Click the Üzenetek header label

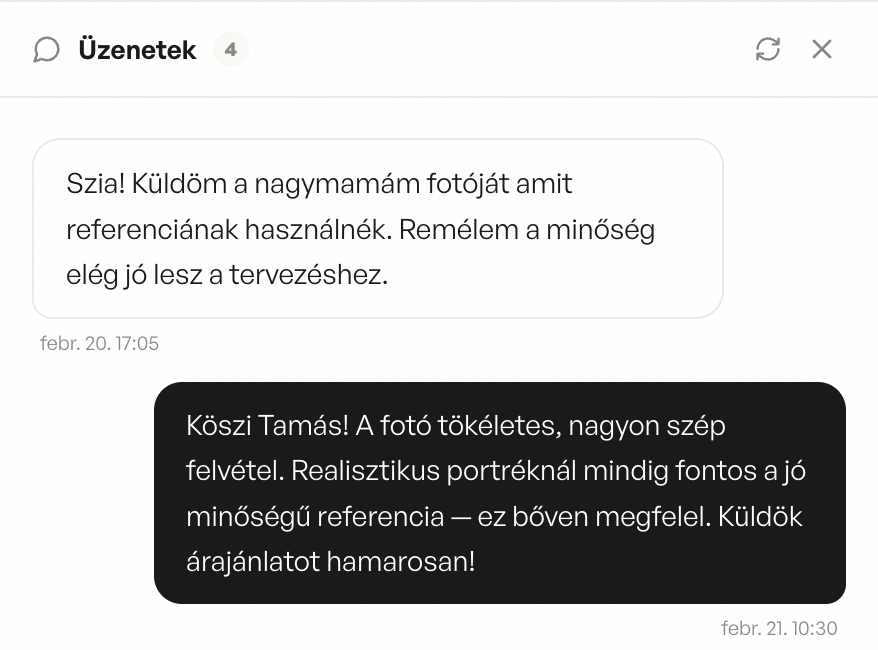point(137,49)
